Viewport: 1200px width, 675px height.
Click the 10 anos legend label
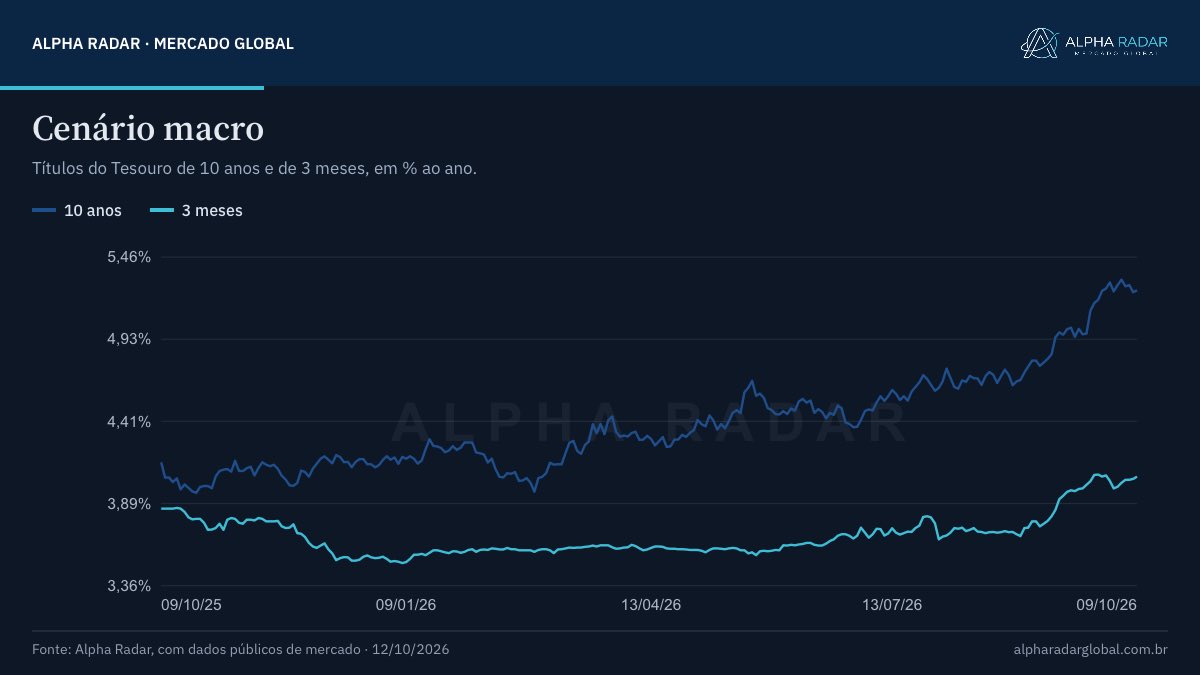coord(93,210)
